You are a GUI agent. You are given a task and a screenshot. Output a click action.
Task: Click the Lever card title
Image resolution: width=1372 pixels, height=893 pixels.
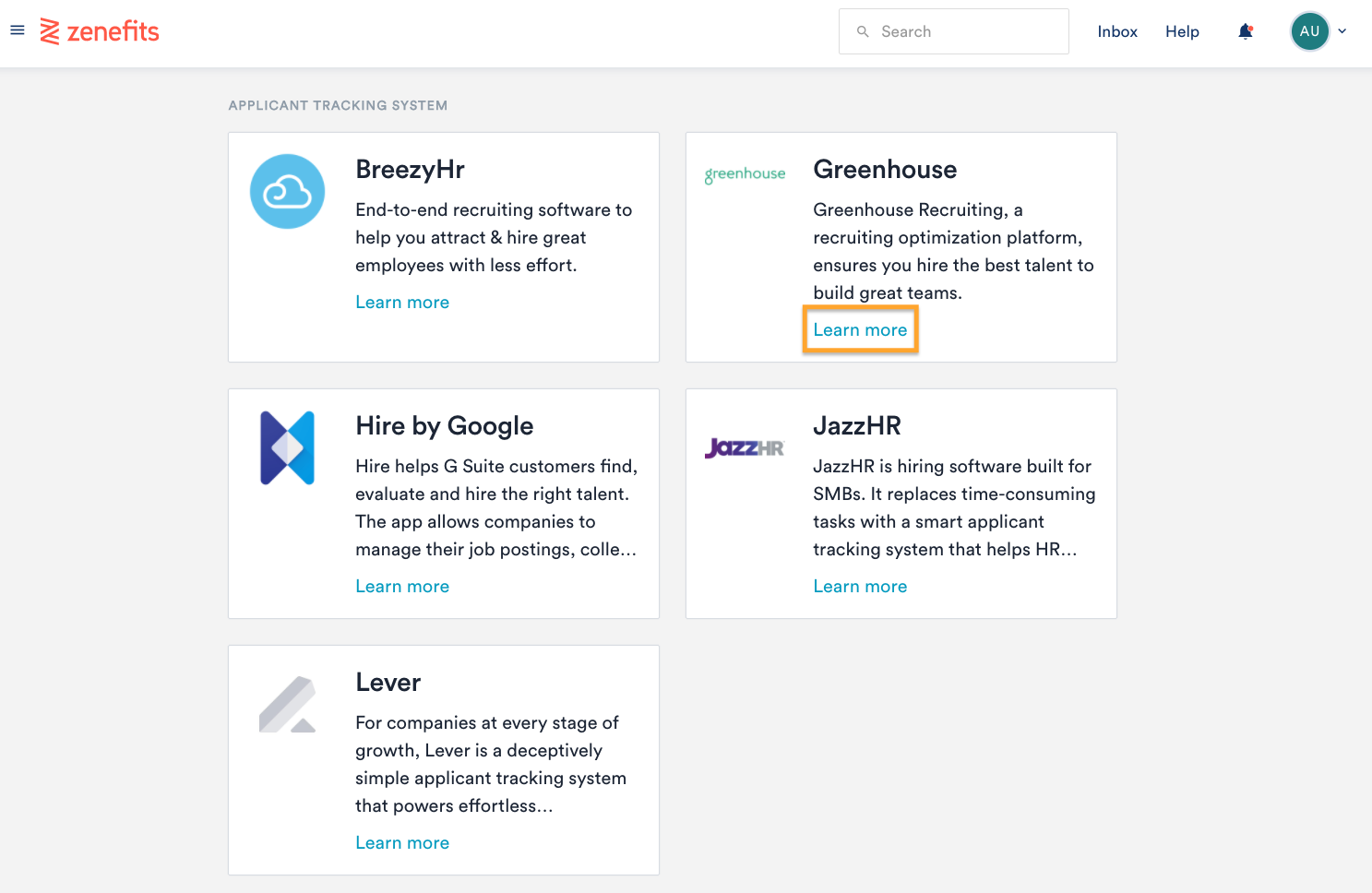click(388, 683)
